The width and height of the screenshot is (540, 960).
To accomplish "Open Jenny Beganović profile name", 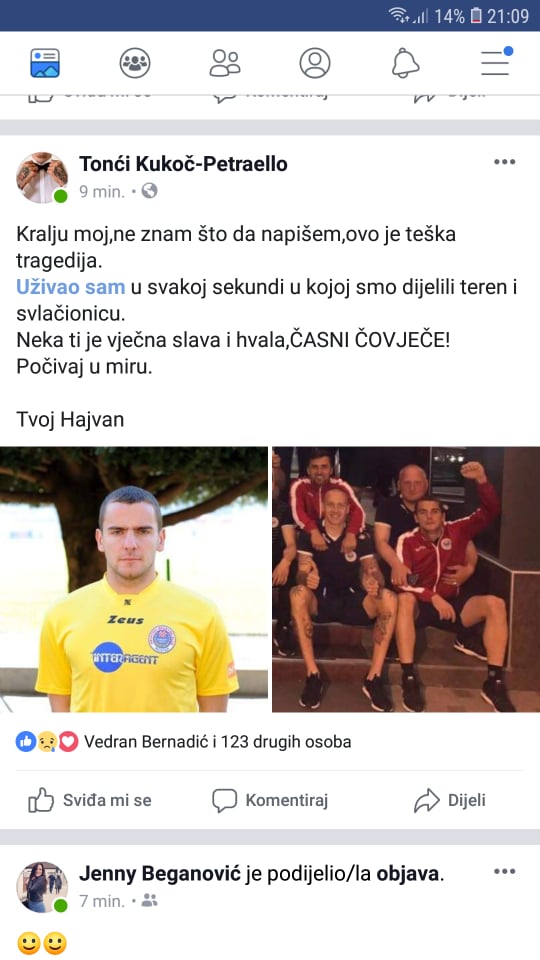I will [x=160, y=874].
